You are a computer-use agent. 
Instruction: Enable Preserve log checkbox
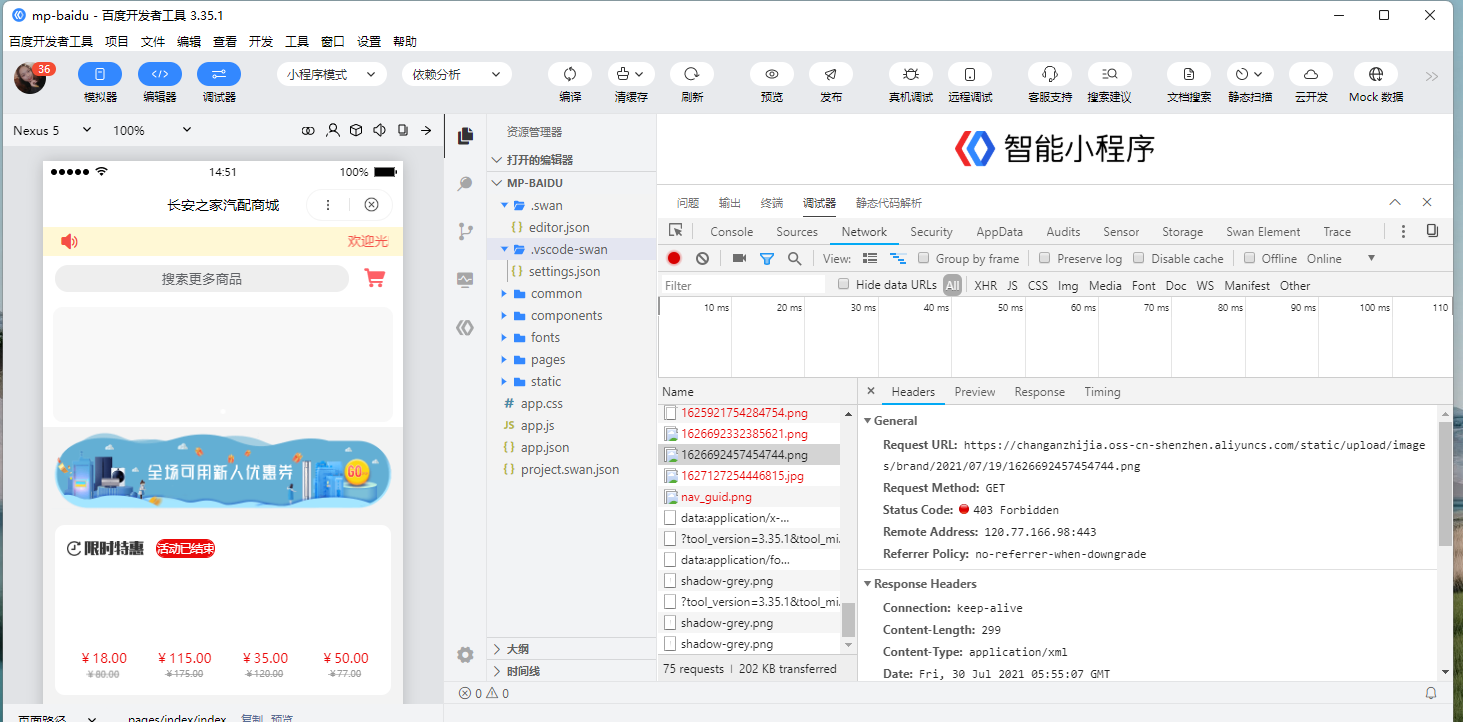(1044, 258)
